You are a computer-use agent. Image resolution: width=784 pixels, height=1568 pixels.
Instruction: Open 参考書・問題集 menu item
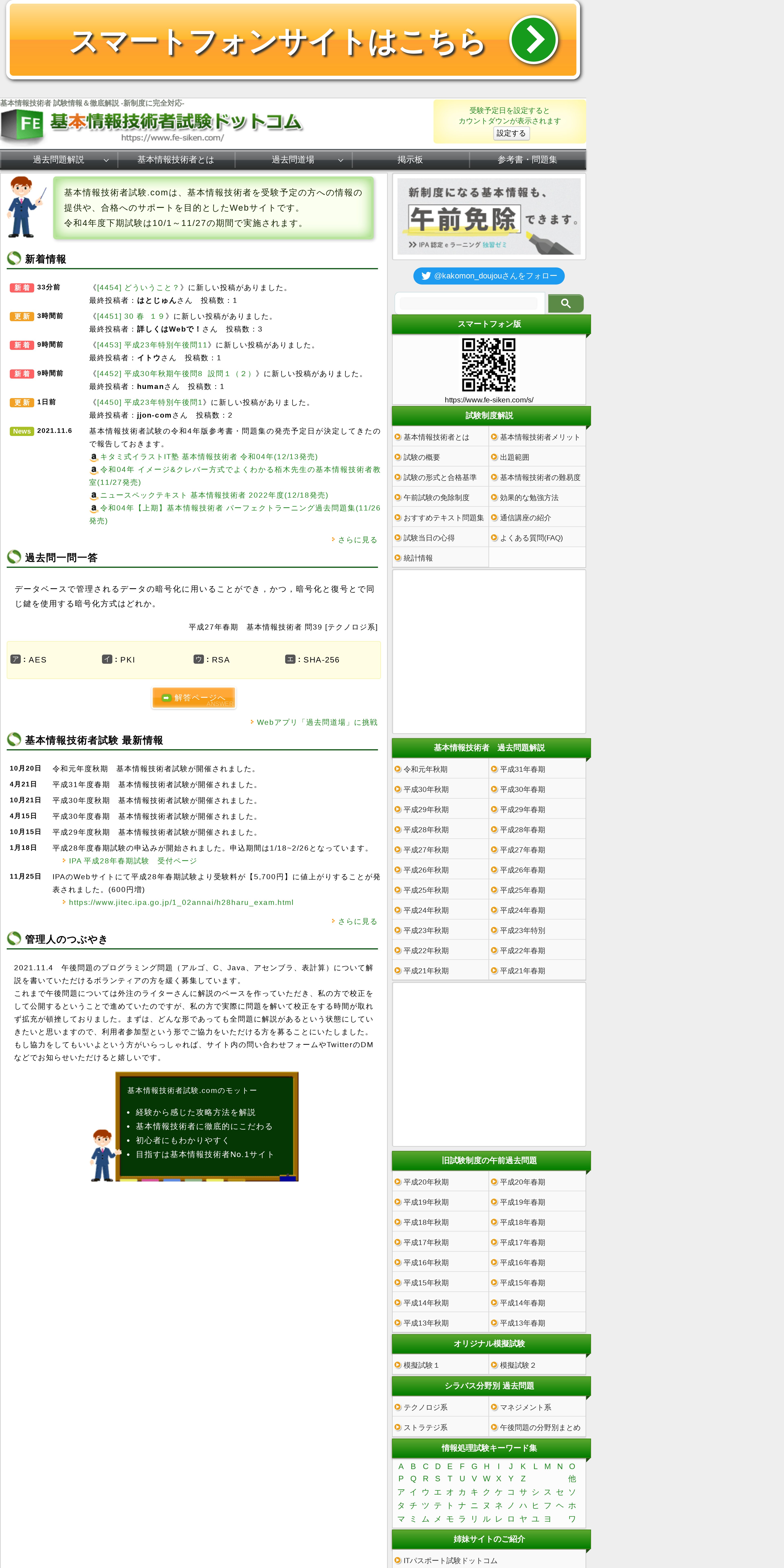[527, 160]
